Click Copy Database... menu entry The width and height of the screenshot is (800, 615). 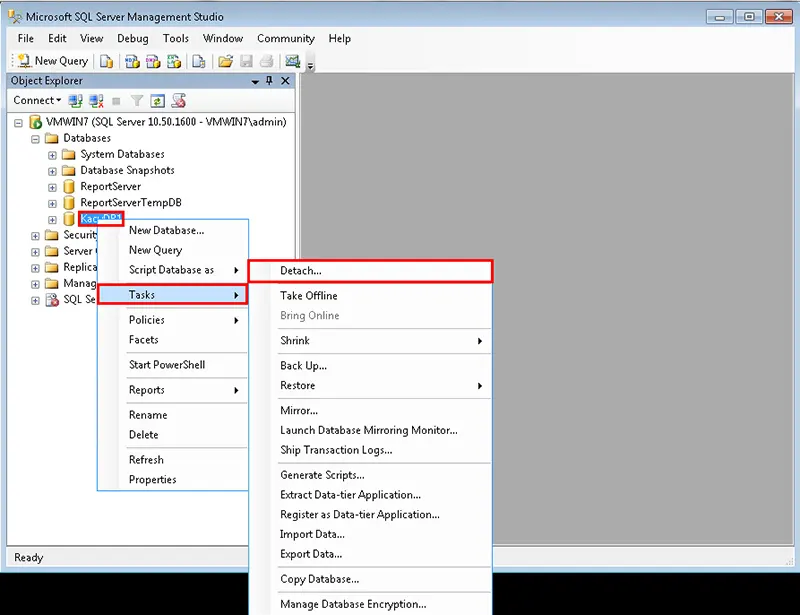[x=370, y=579]
